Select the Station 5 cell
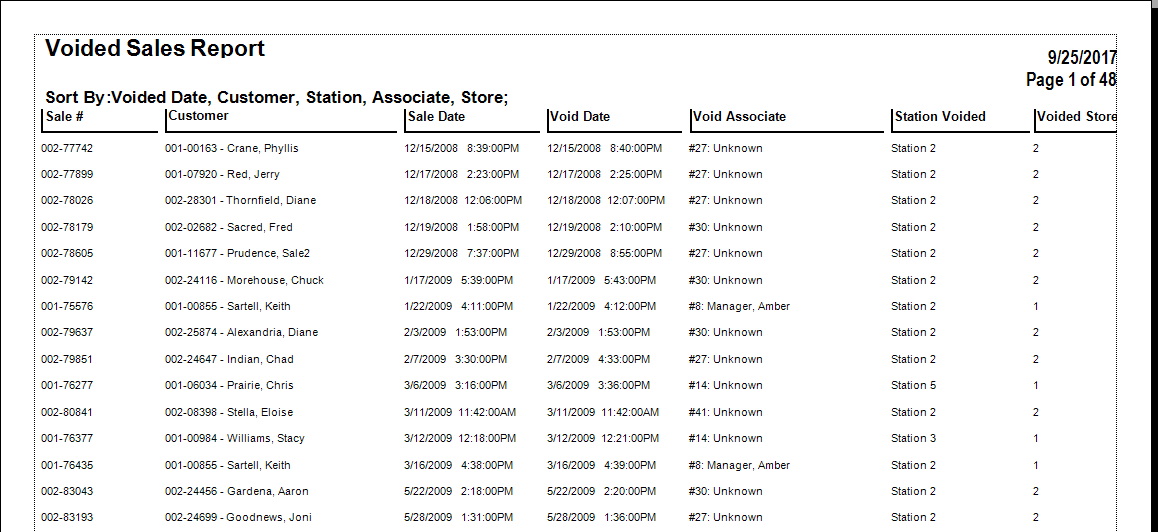This screenshot has width=1158, height=532. click(x=913, y=385)
